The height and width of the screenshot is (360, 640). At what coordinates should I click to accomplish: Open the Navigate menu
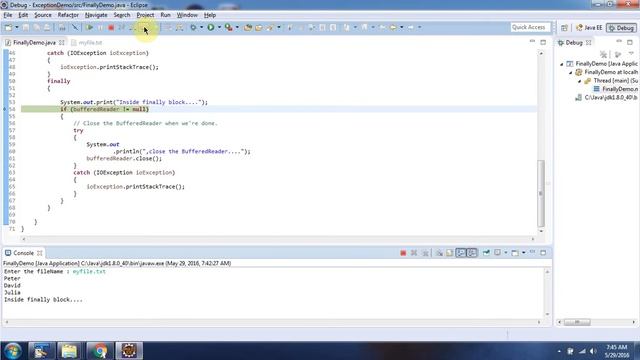click(x=96, y=15)
